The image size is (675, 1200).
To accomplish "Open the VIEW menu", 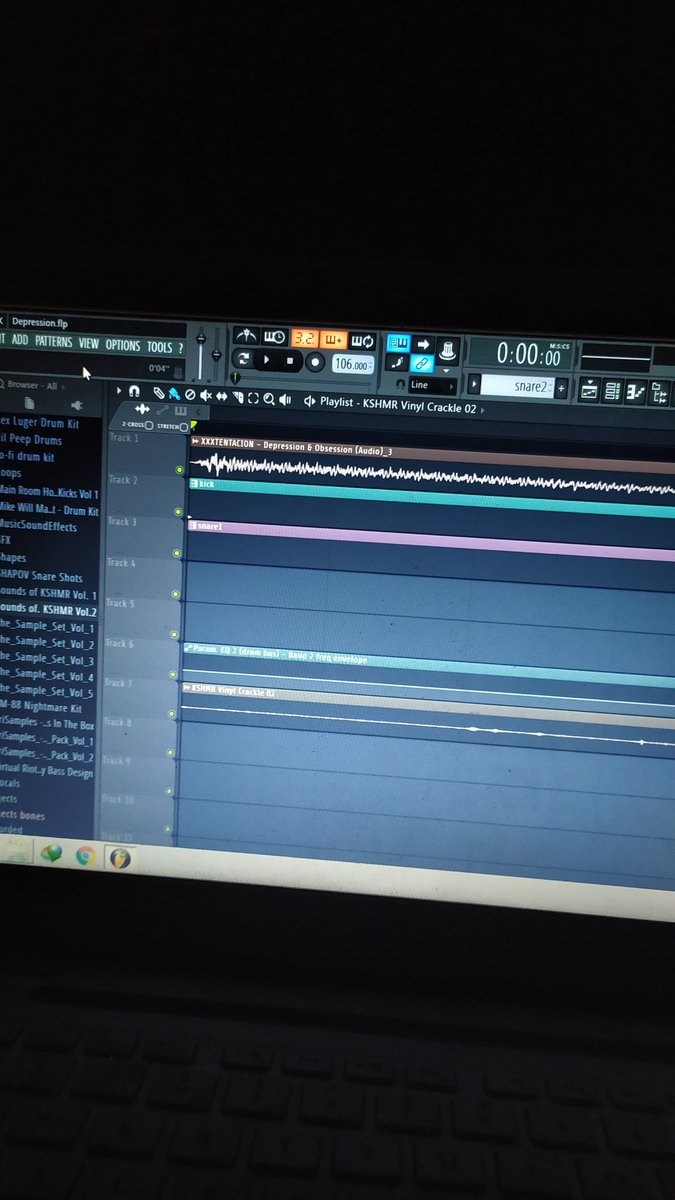I will 89,343.
